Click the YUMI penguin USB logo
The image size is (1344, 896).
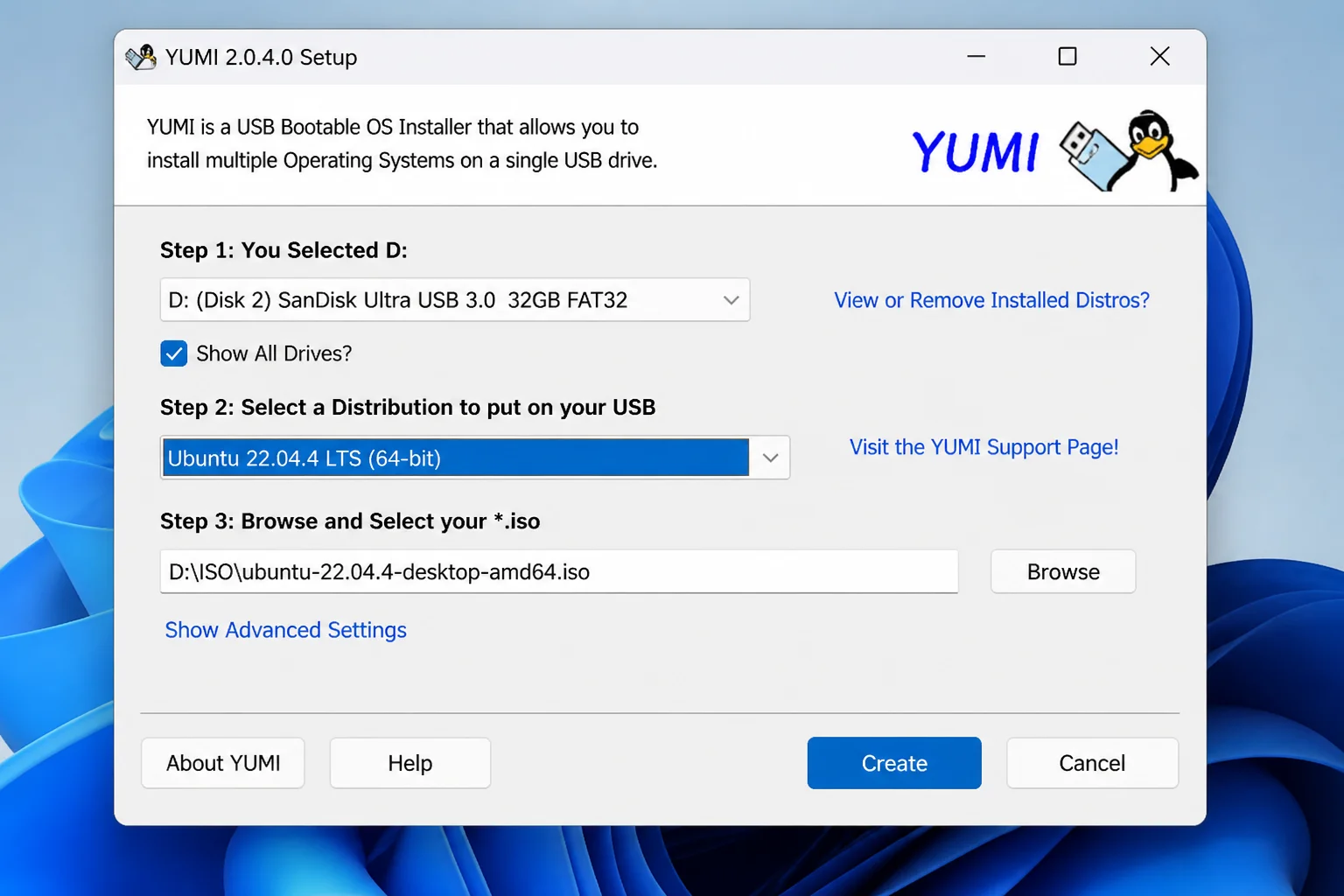(x=1128, y=151)
